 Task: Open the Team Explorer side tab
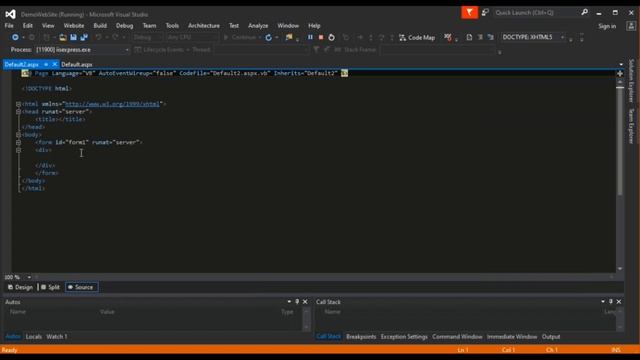click(631, 126)
